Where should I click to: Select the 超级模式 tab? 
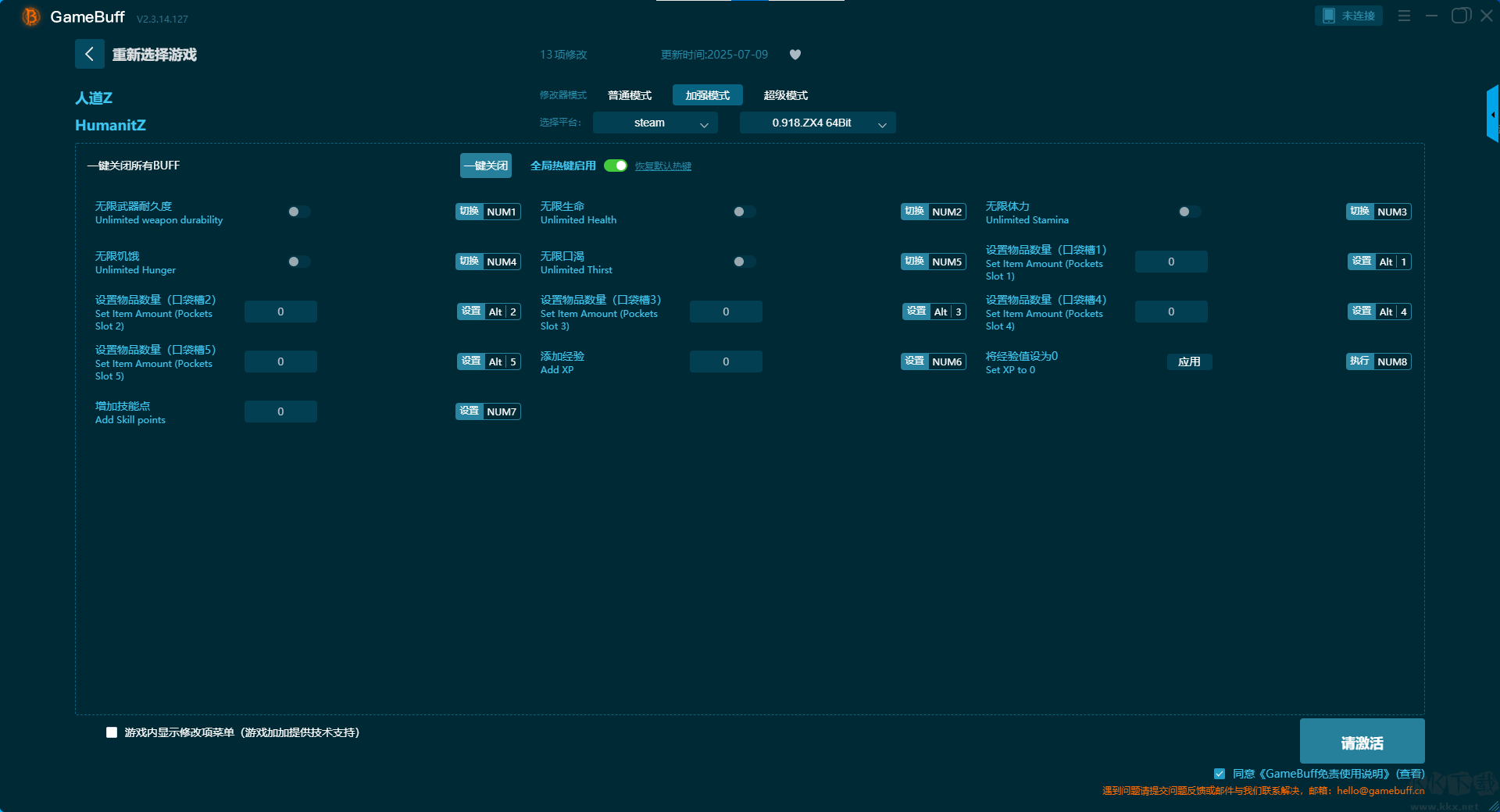[x=785, y=95]
